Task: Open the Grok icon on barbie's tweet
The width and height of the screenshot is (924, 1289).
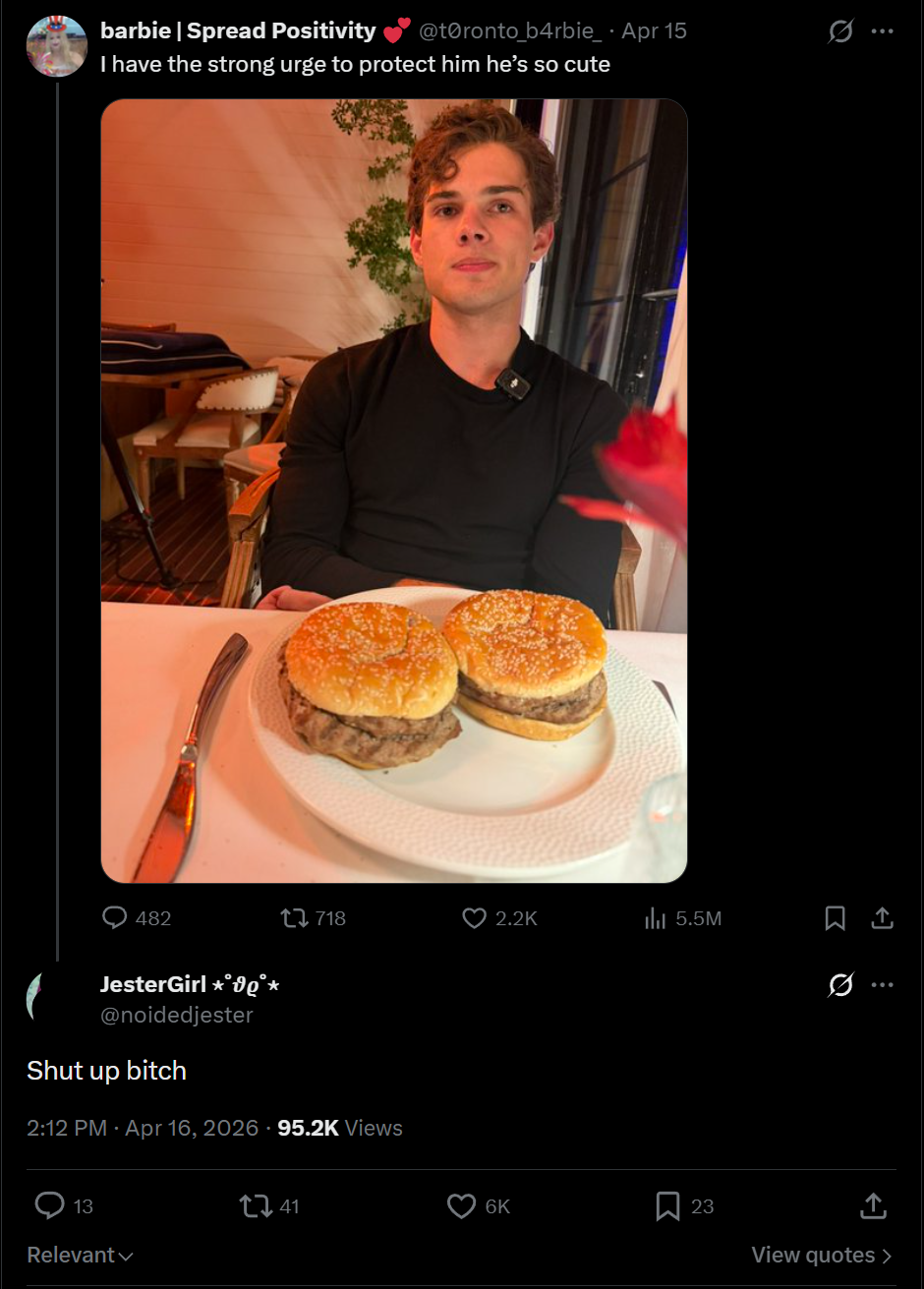Action: [840, 31]
